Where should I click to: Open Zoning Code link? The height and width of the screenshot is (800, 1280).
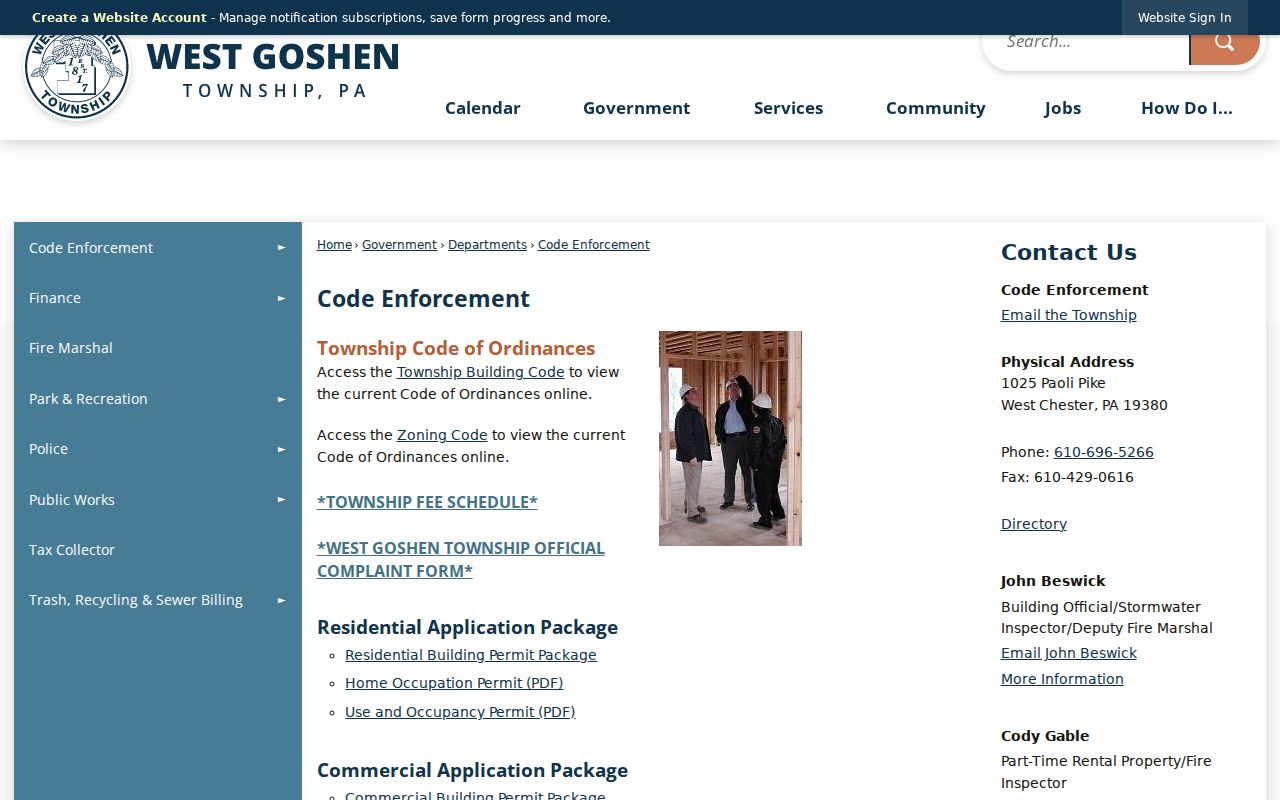(442, 435)
